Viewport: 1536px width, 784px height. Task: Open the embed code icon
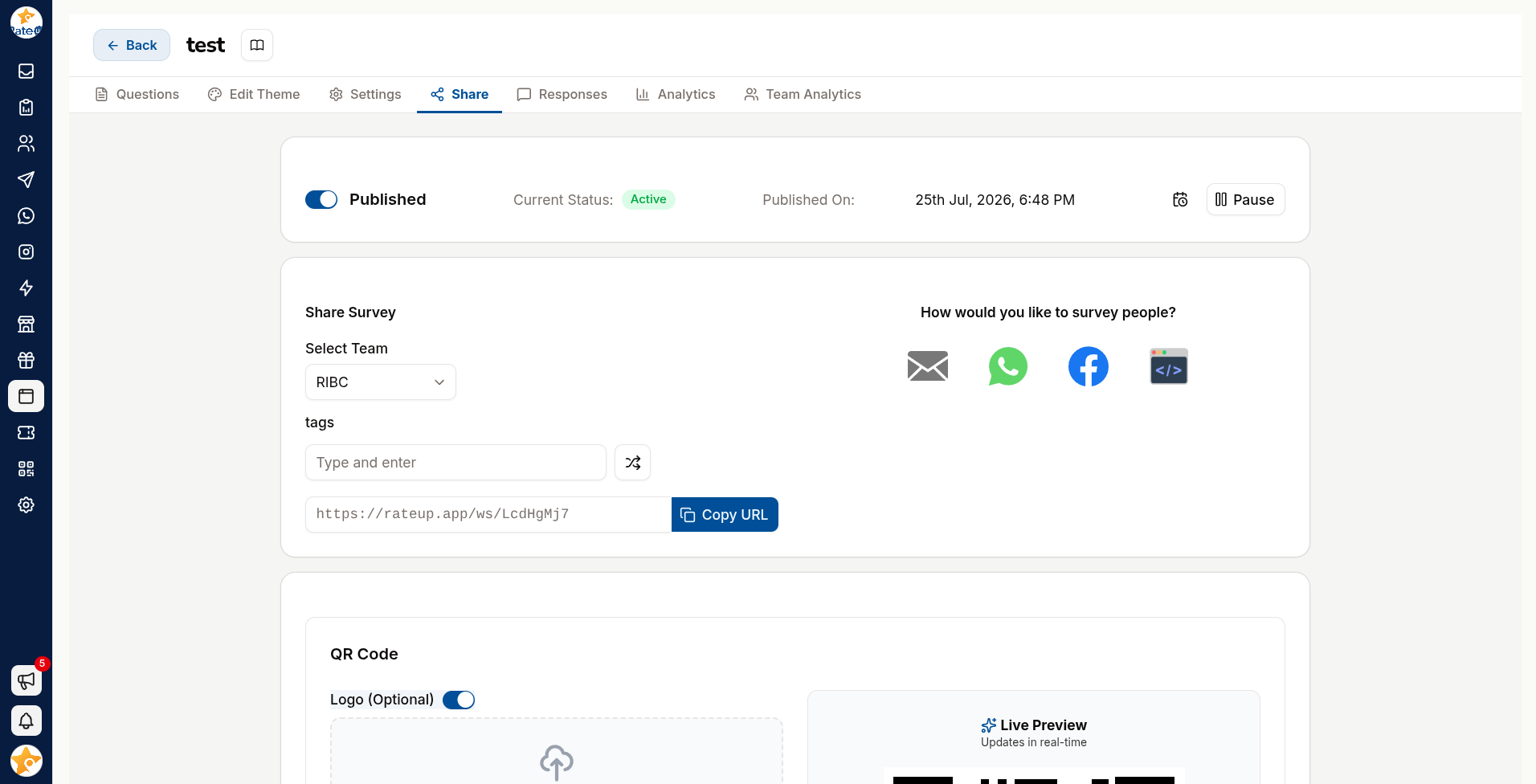click(1169, 366)
